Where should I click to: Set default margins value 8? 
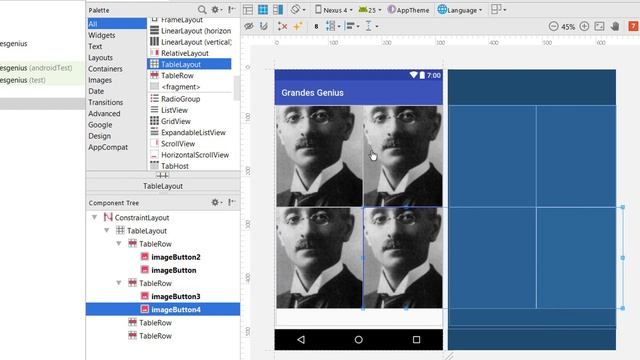[x=316, y=27]
